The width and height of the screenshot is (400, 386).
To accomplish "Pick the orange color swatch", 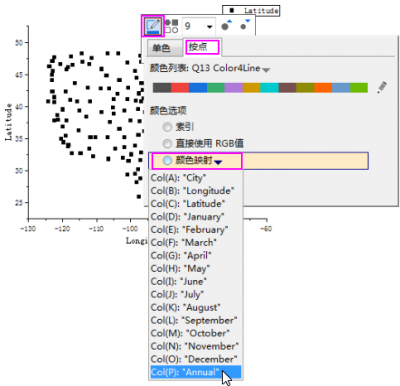I will (323, 88).
